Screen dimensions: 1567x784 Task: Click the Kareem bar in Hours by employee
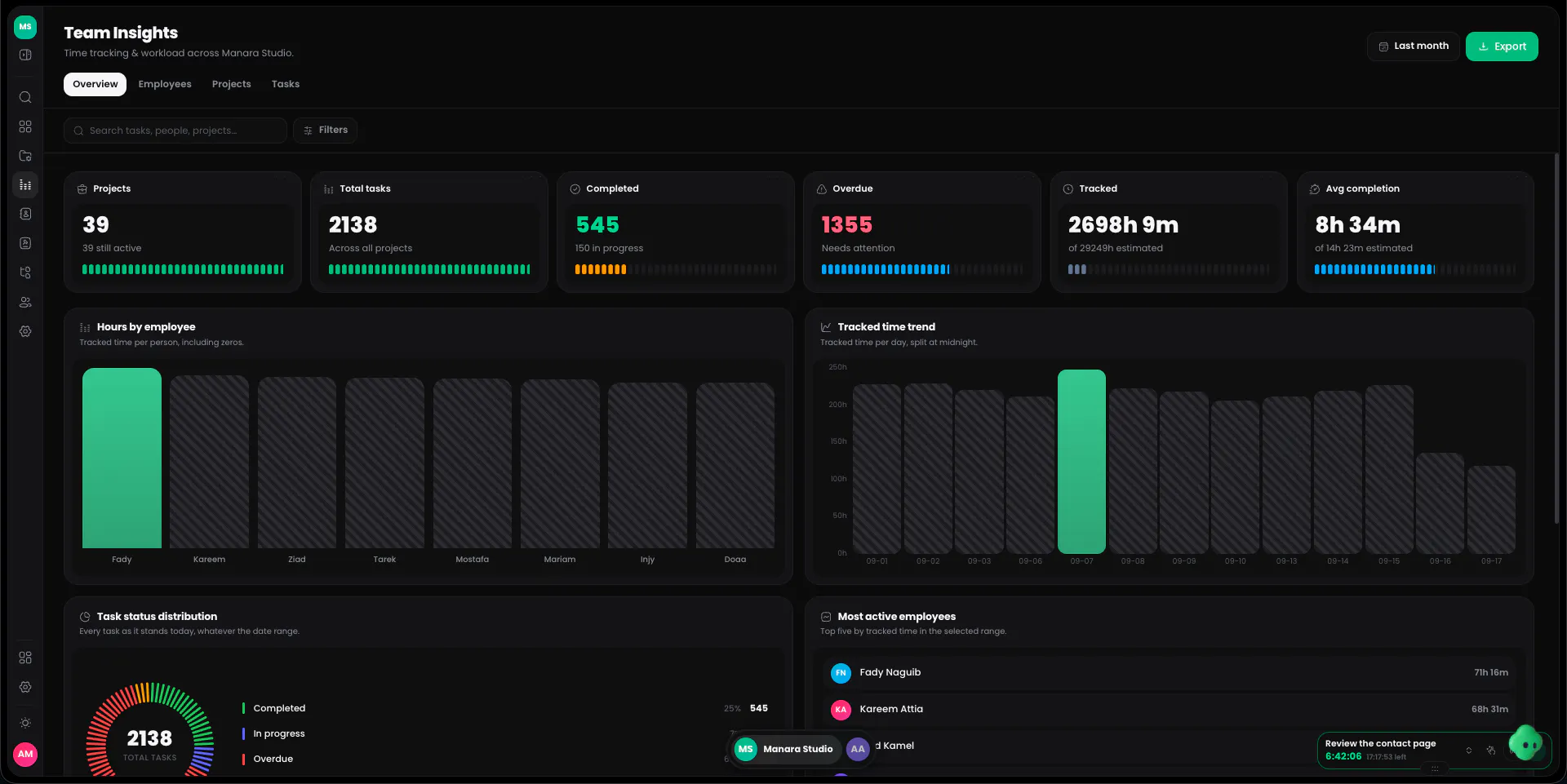(x=209, y=462)
